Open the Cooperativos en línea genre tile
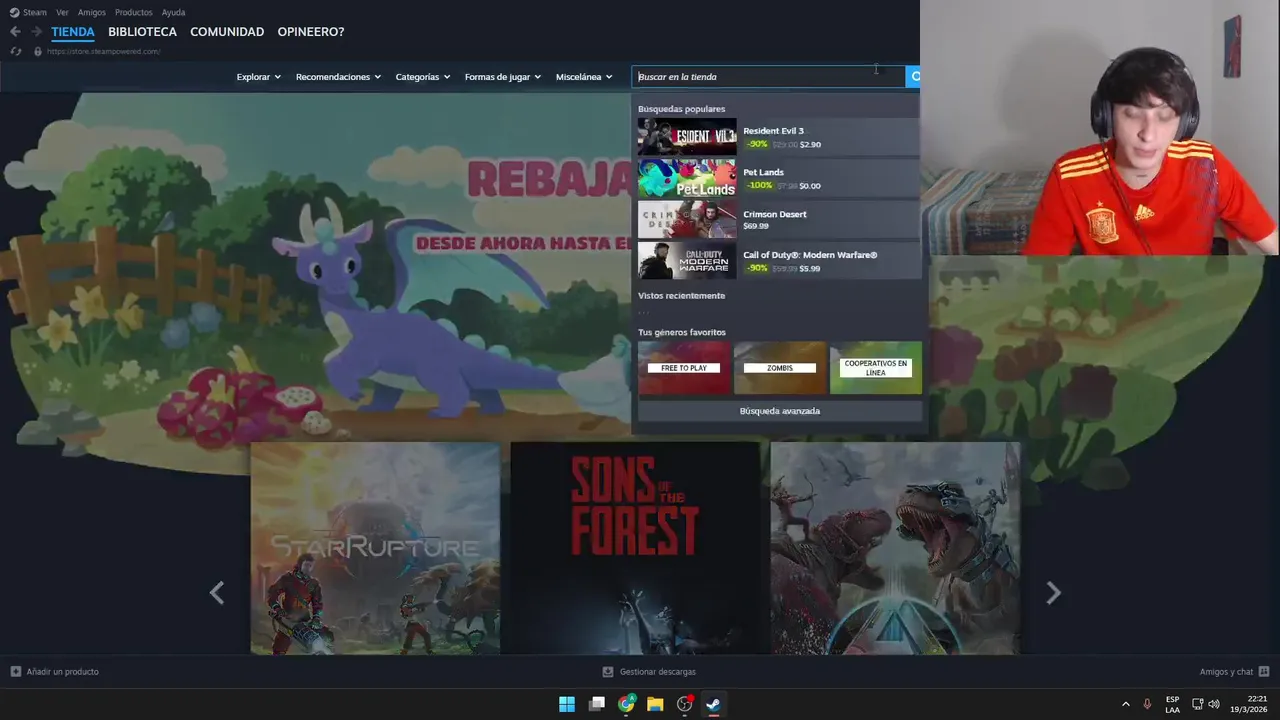The height and width of the screenshot is (720, 1280). [875, 368]
